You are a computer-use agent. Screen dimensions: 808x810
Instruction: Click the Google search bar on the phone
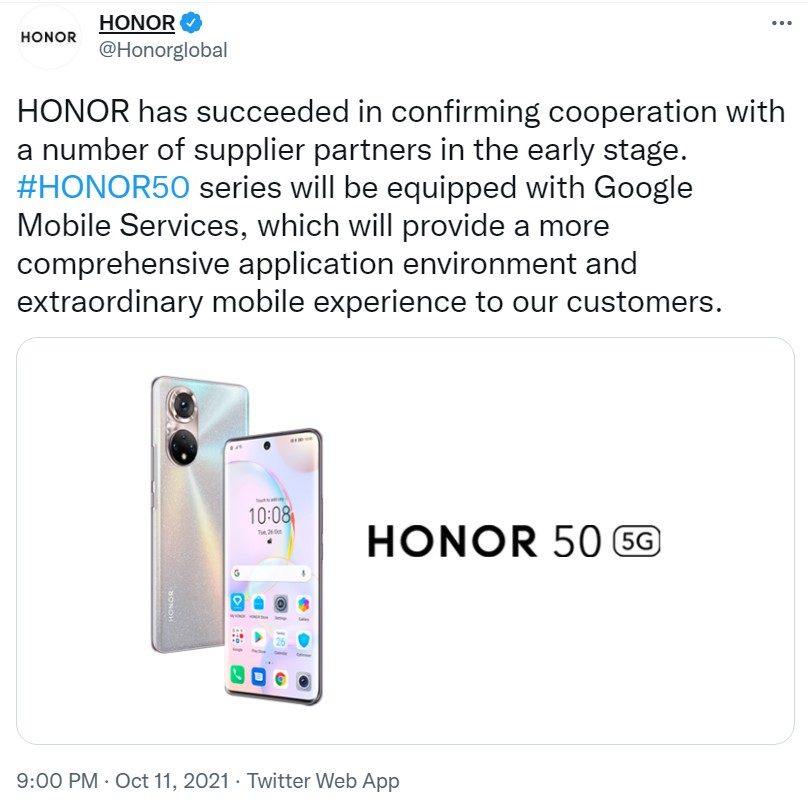pos(270,573)
